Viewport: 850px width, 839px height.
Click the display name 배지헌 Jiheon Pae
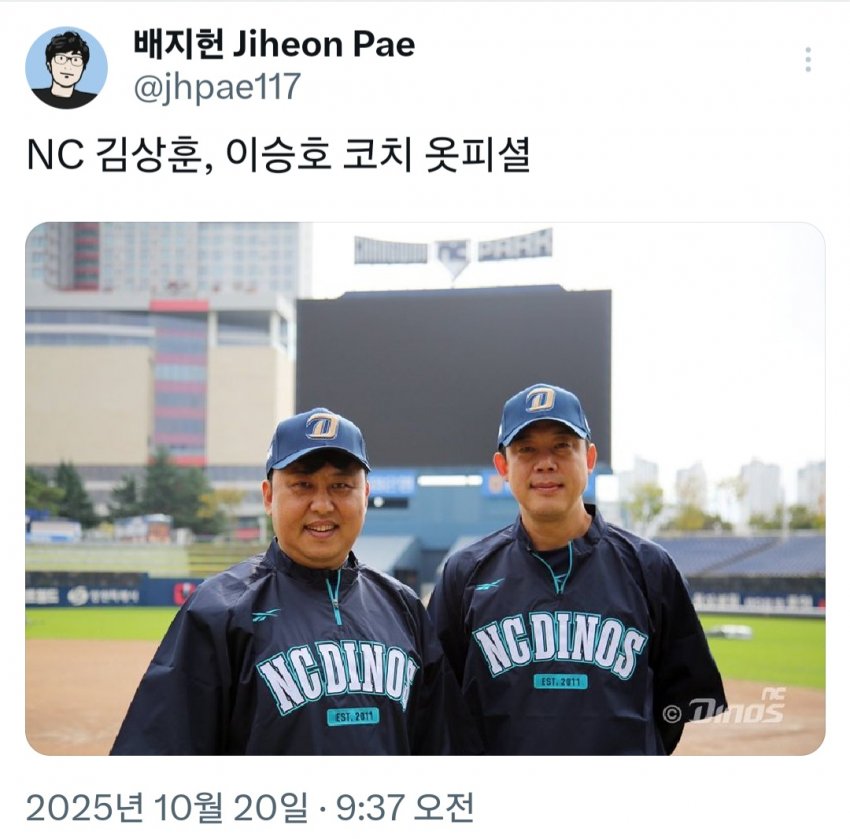(274, 44)
